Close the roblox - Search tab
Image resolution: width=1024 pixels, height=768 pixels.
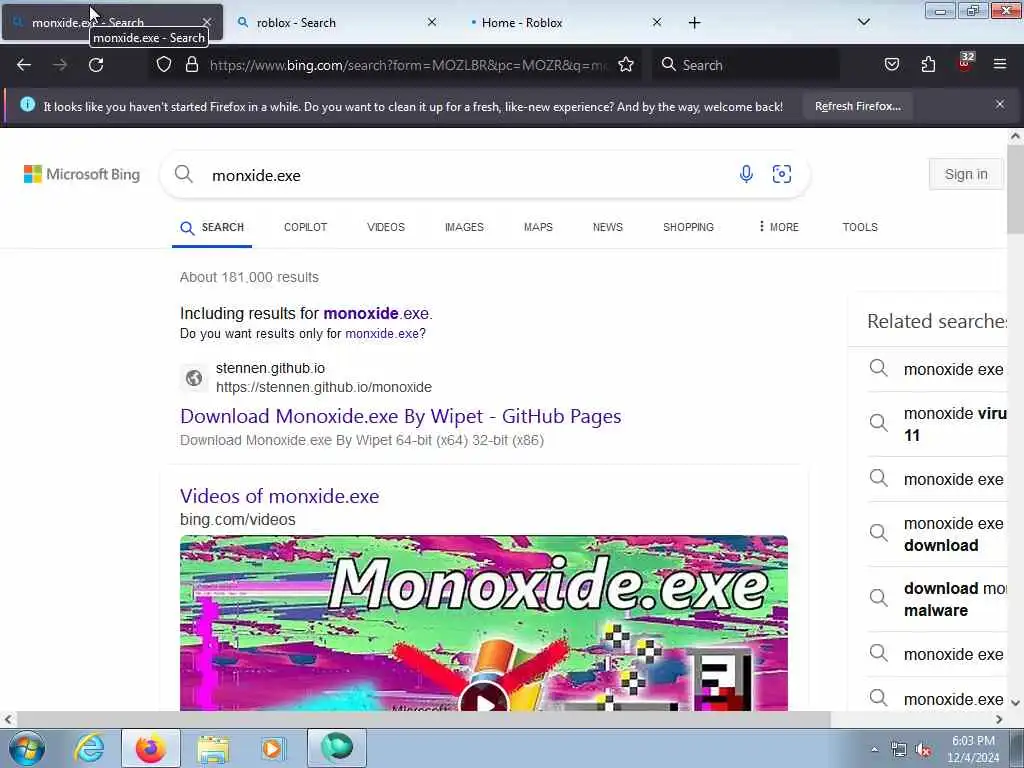(x=432, y=22)
